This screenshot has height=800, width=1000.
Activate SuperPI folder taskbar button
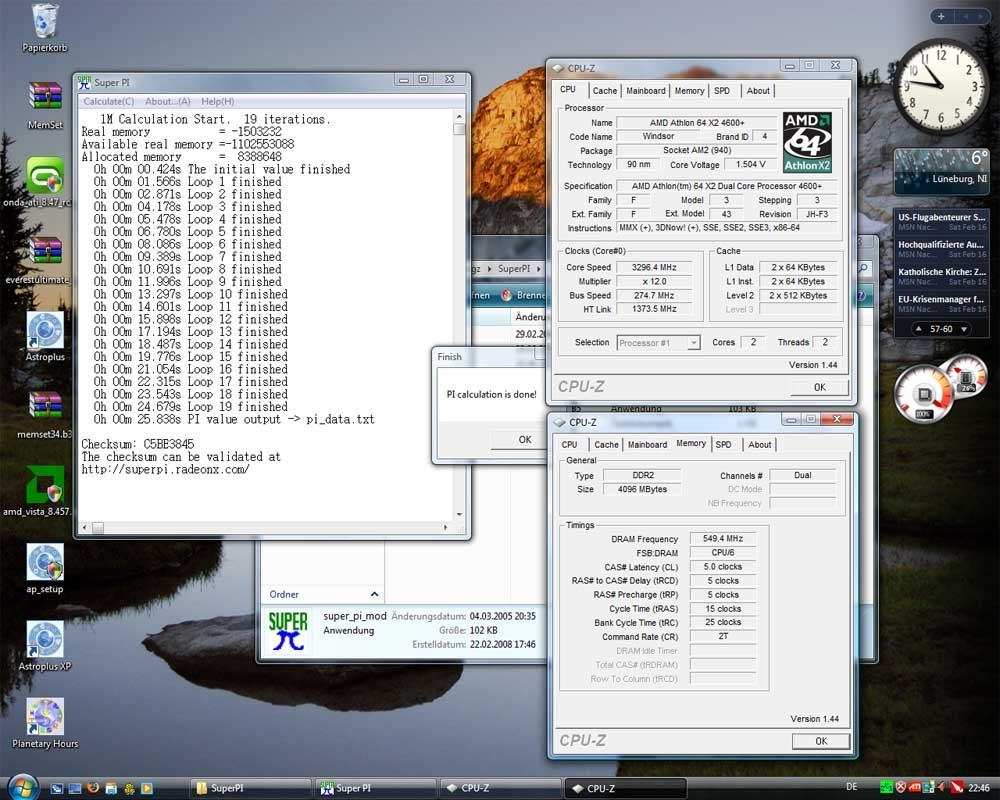coord(249,789)
